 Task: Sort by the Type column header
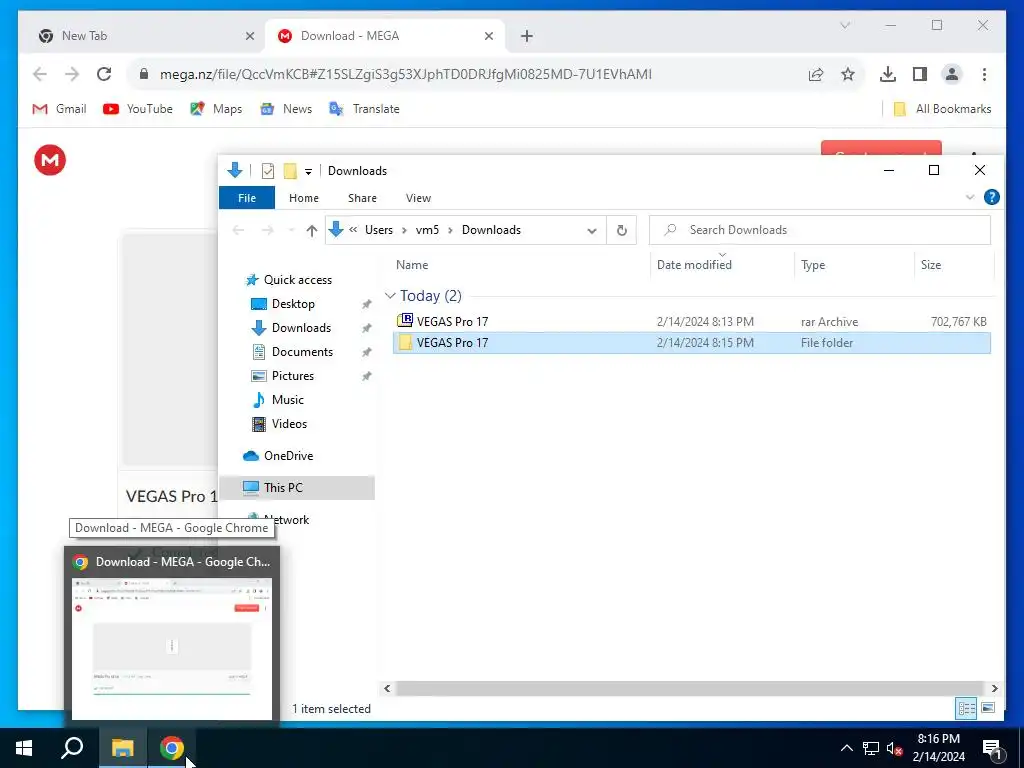point(813,265)
